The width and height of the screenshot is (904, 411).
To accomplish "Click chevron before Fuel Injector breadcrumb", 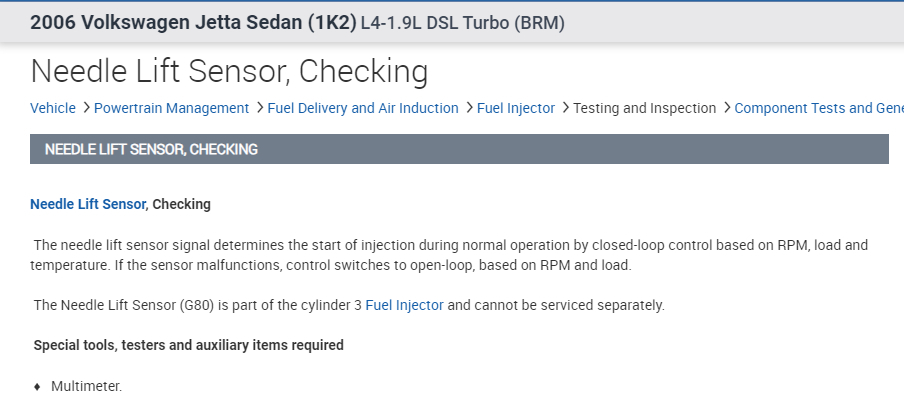I will coord(469,108).
